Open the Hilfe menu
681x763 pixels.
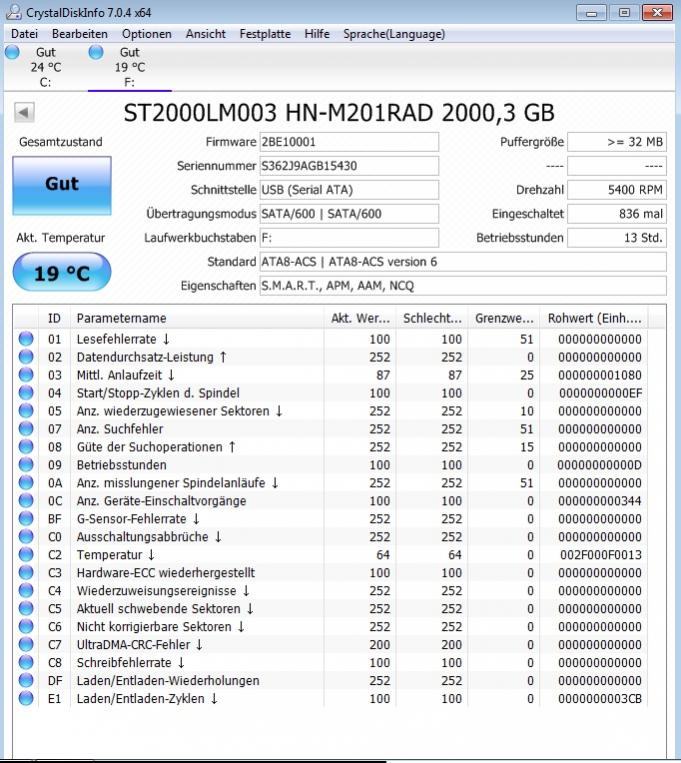tap(317, 34)
